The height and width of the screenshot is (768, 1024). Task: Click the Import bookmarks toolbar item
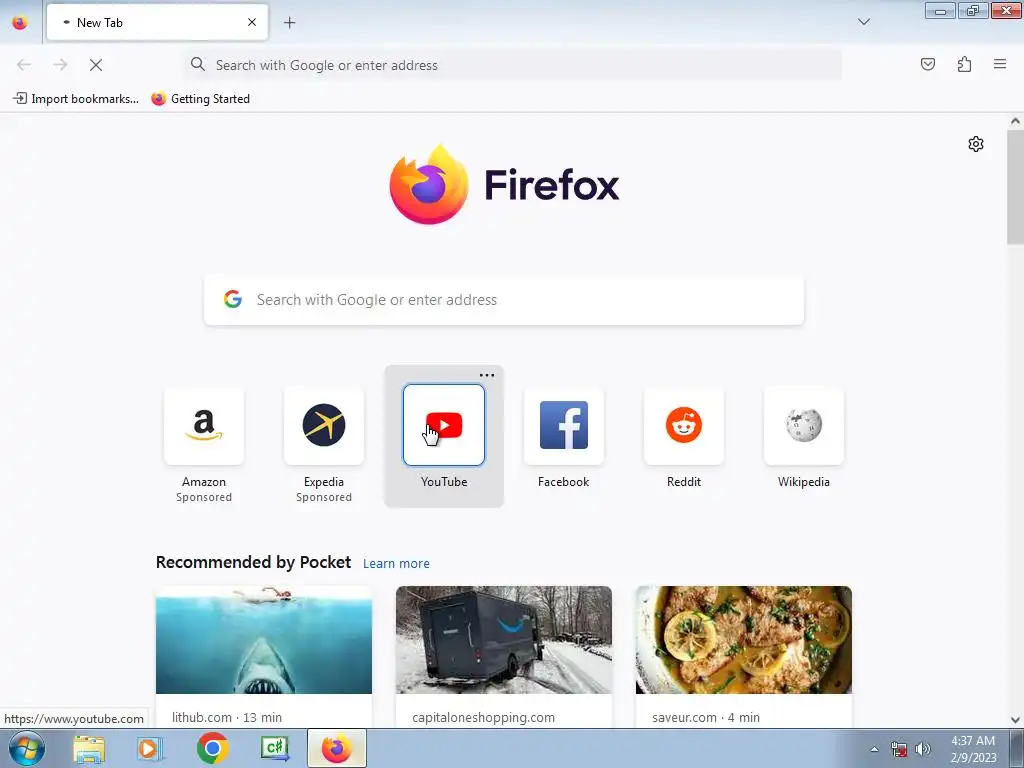coord(76,99)
